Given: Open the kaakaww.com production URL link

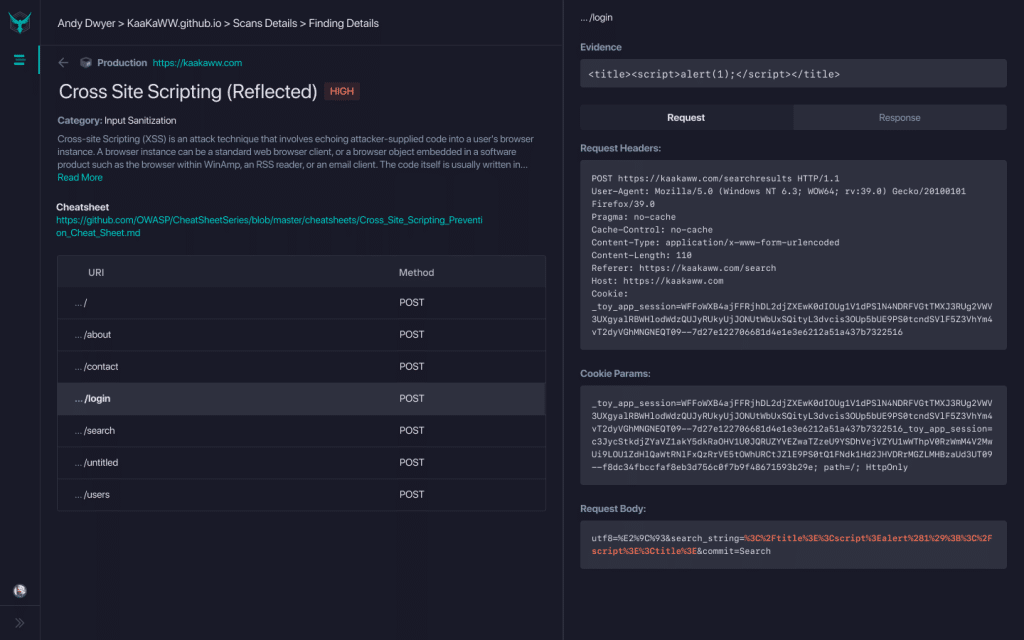Looking at the screenshot, I should click(197, 62).
